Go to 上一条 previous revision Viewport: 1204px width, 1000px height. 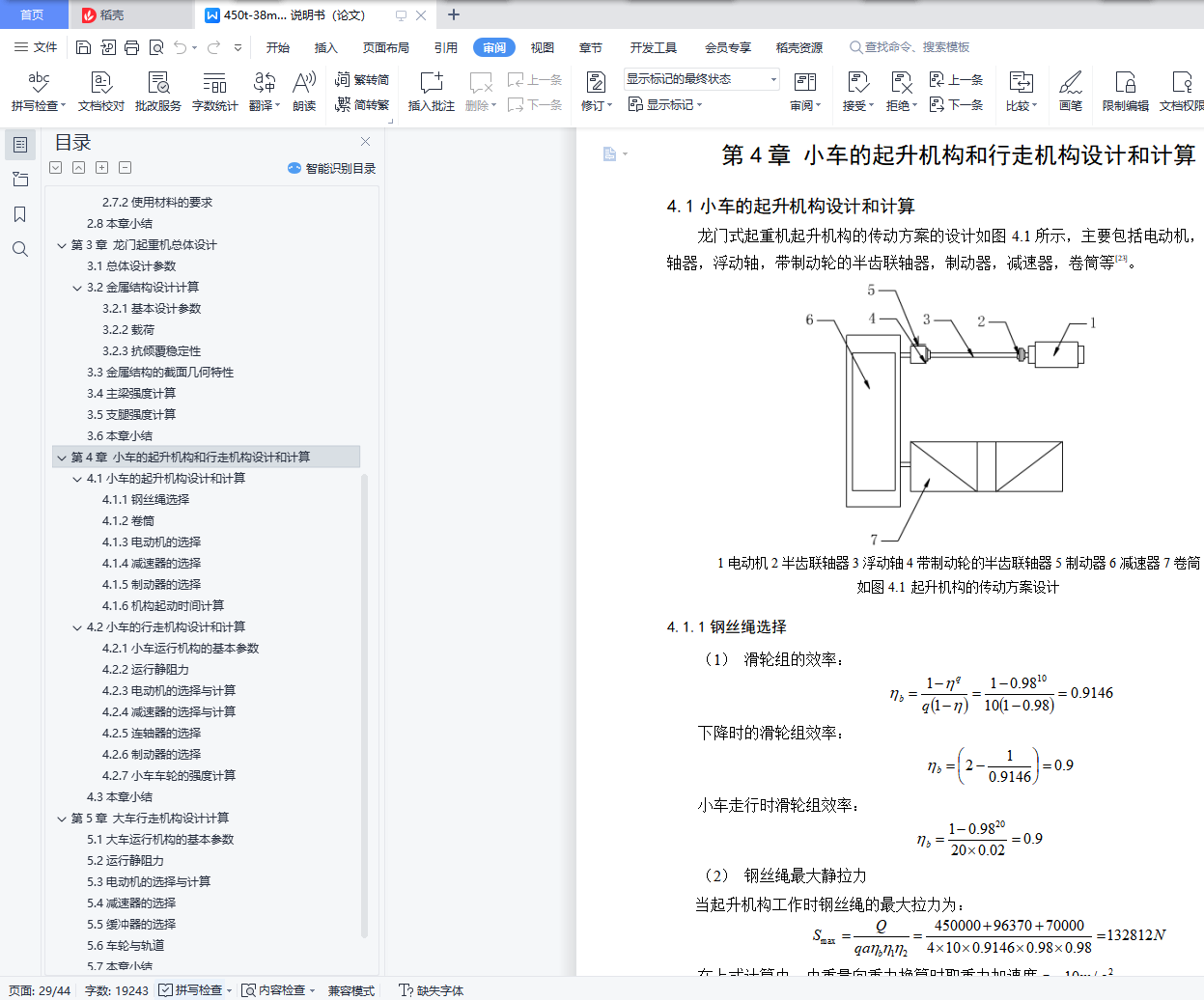click(x=956, y=80)
